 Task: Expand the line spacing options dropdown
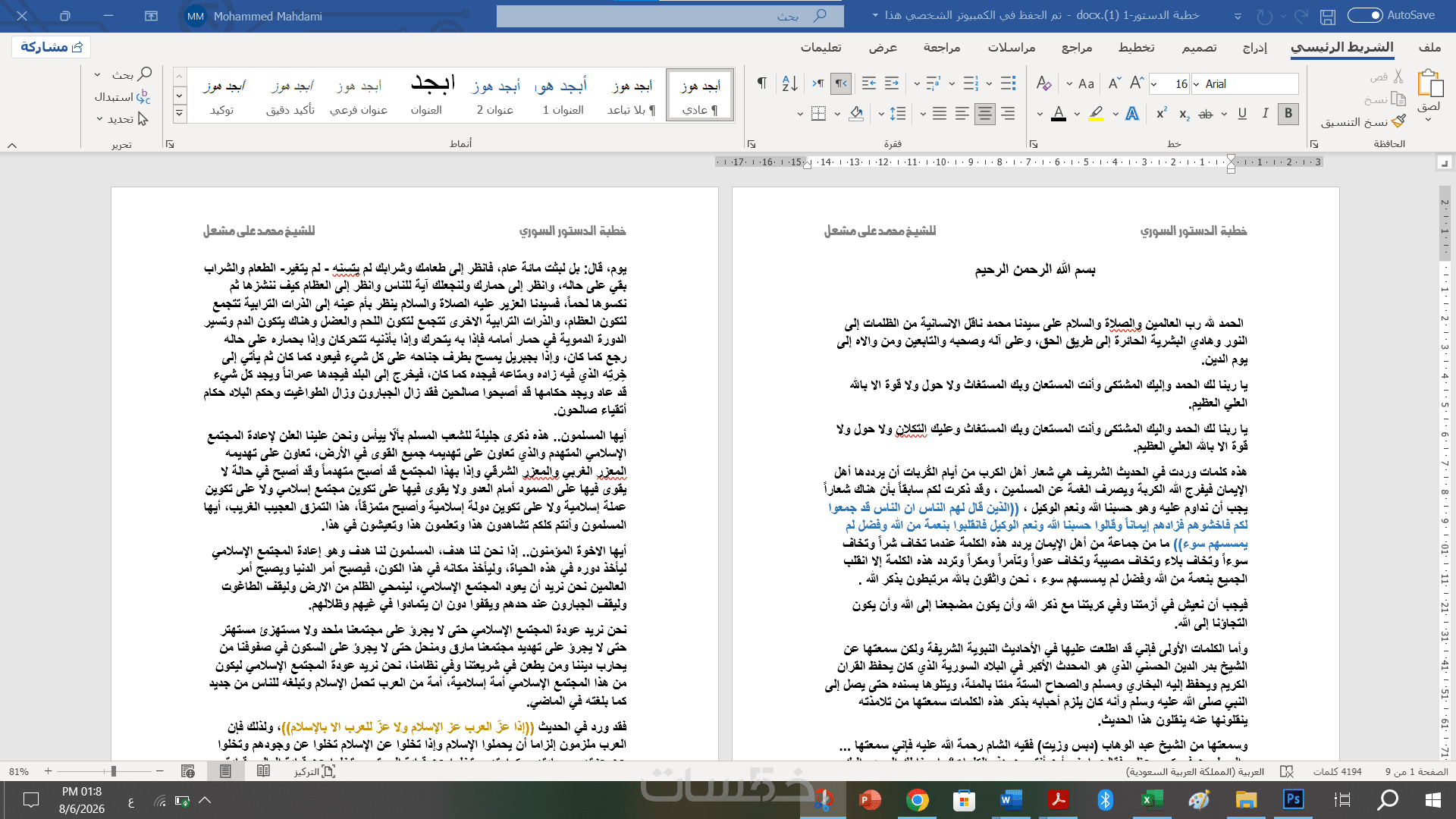881,115
